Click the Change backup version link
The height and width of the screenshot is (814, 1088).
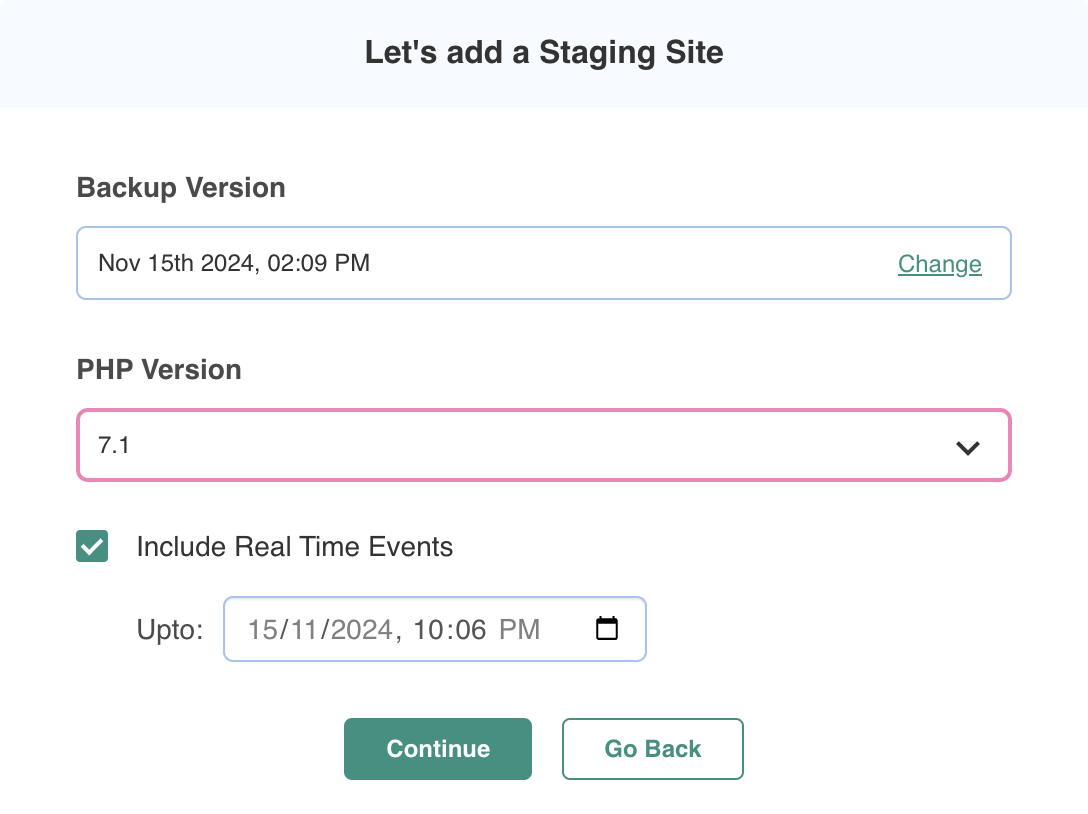coord(940,264)
